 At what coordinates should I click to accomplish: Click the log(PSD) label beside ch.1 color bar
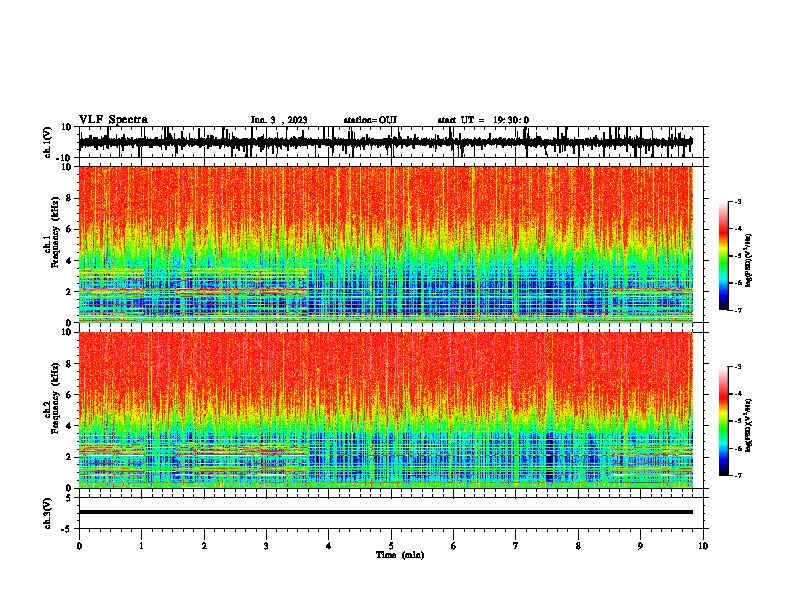748,260
